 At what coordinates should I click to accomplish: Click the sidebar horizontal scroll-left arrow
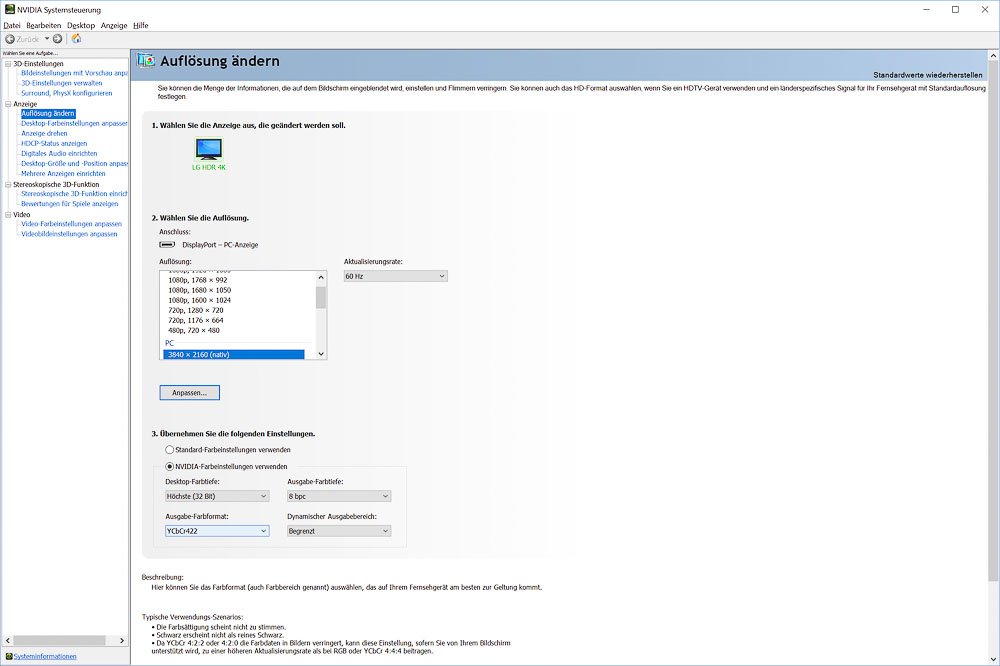click(x=8, y=640)
